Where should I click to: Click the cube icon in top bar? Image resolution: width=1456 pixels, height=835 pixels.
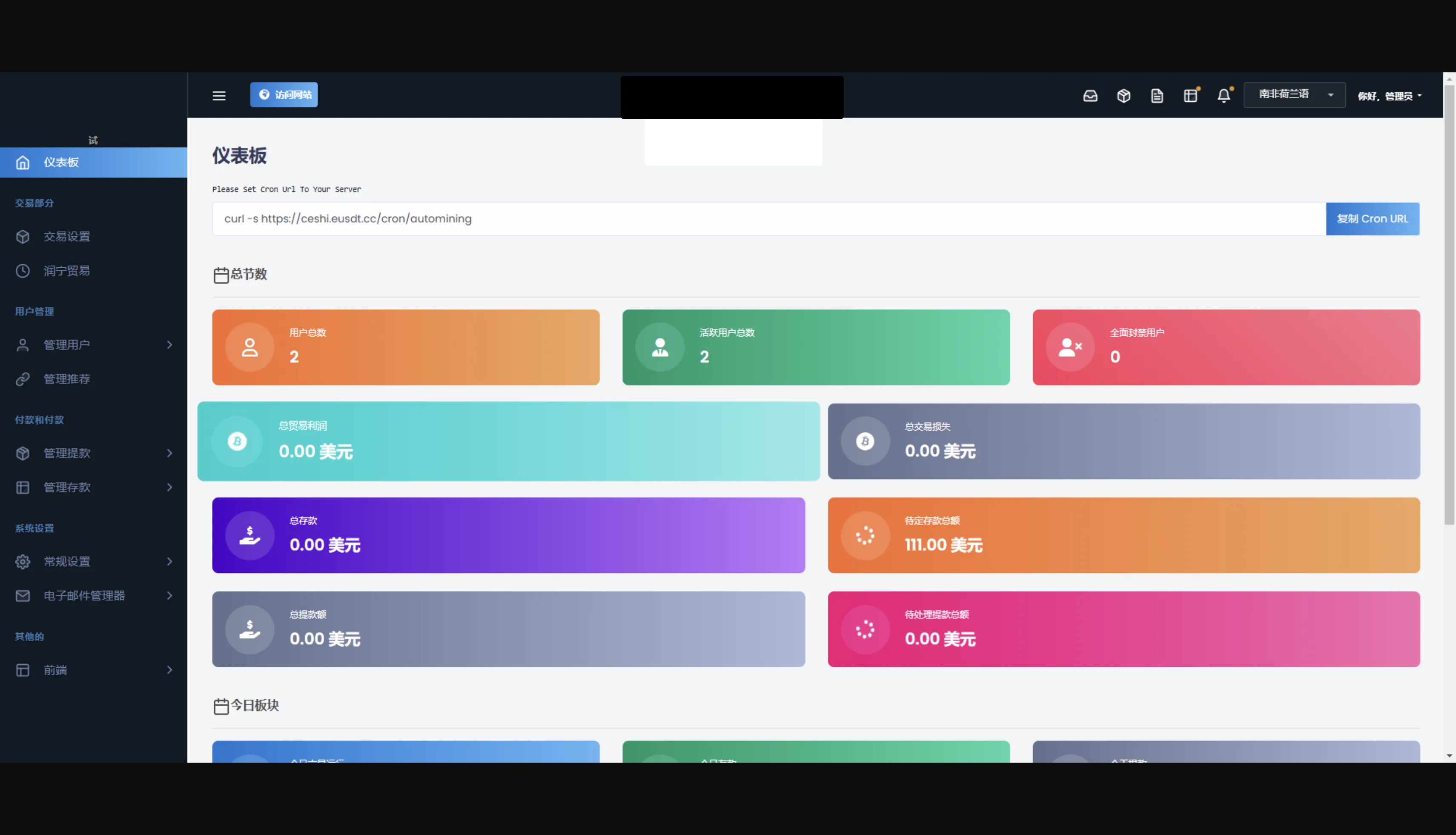coord(1123,96)
